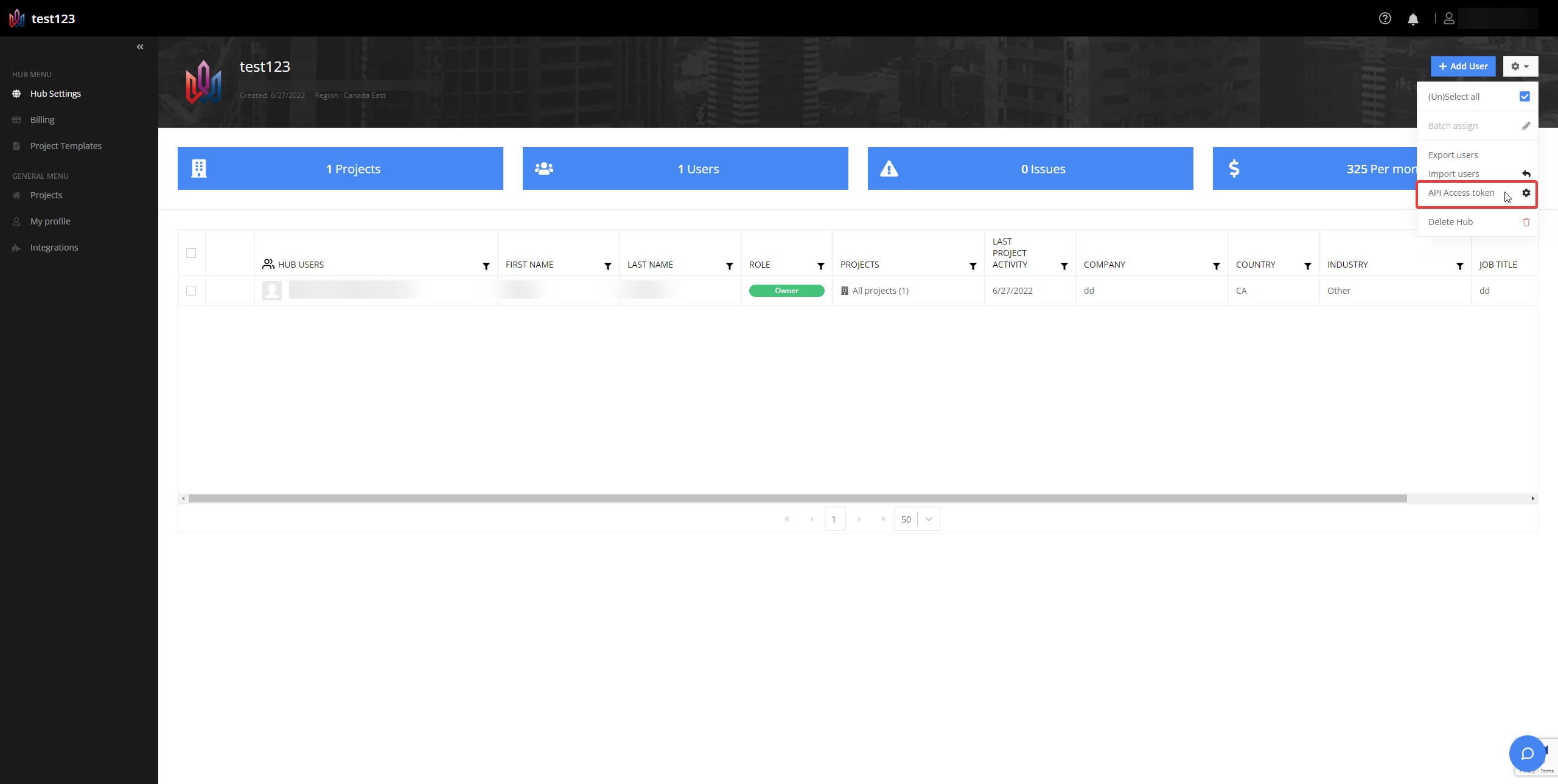Screen dimensions: 1558x784
Task: Select API Access token menu entry
Action: click(x=1461, y=193)
